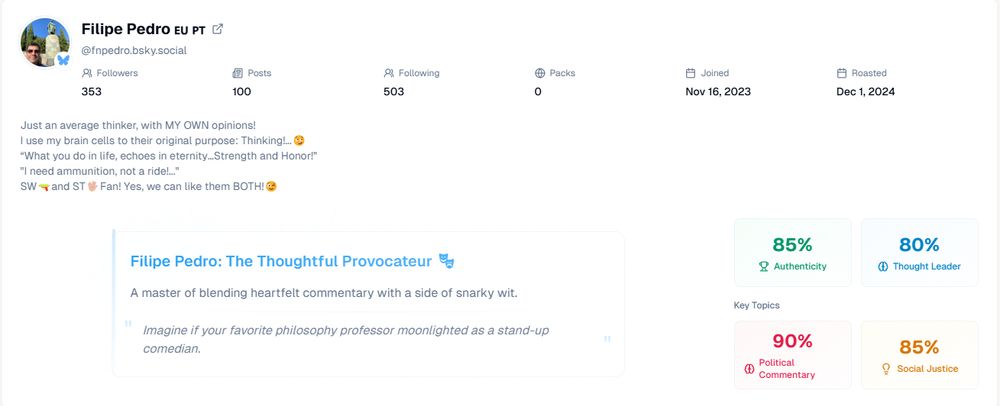Click the Packs globe icon

[540, 73]
